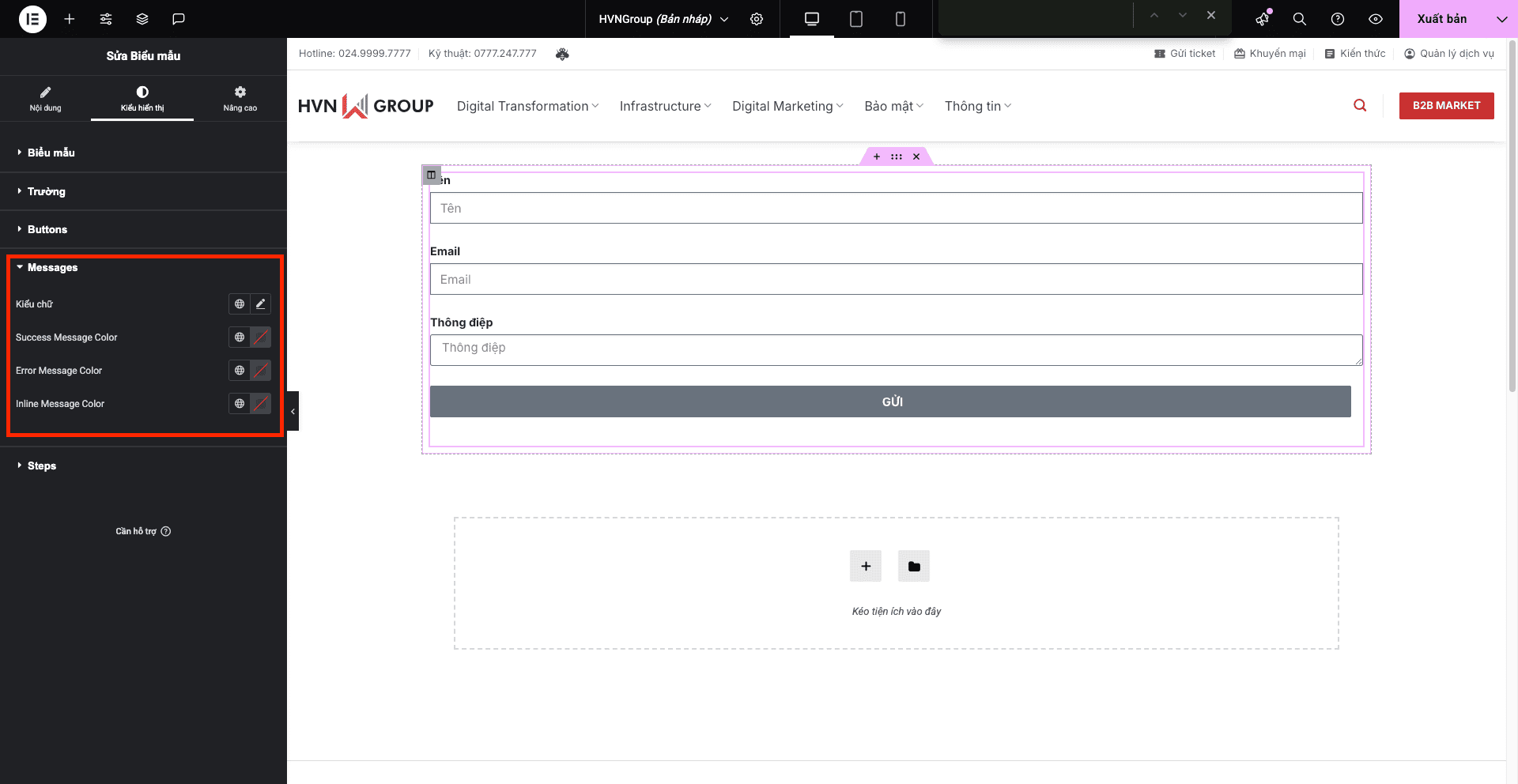Click the Xuất bản publish button
Screen dimensions: 1518x784
click(1441, 19)
